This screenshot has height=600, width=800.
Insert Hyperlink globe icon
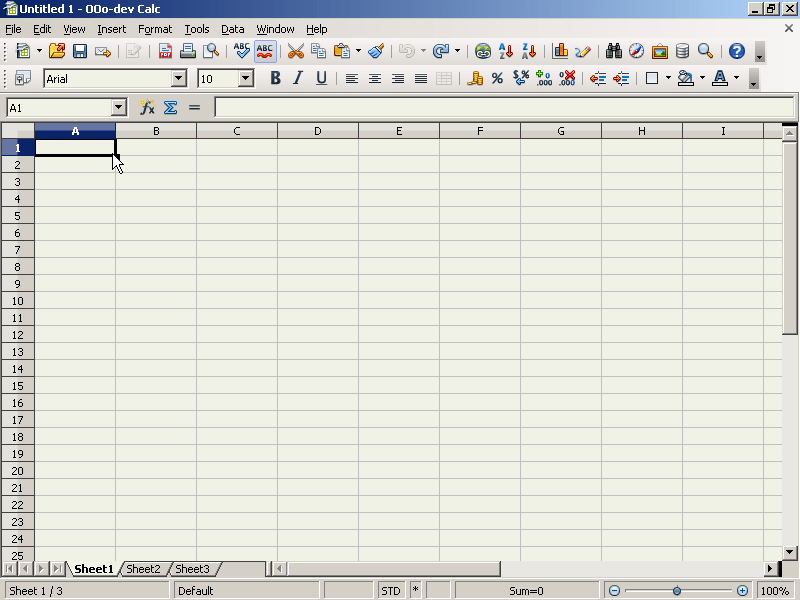click(x=483, y=51)
